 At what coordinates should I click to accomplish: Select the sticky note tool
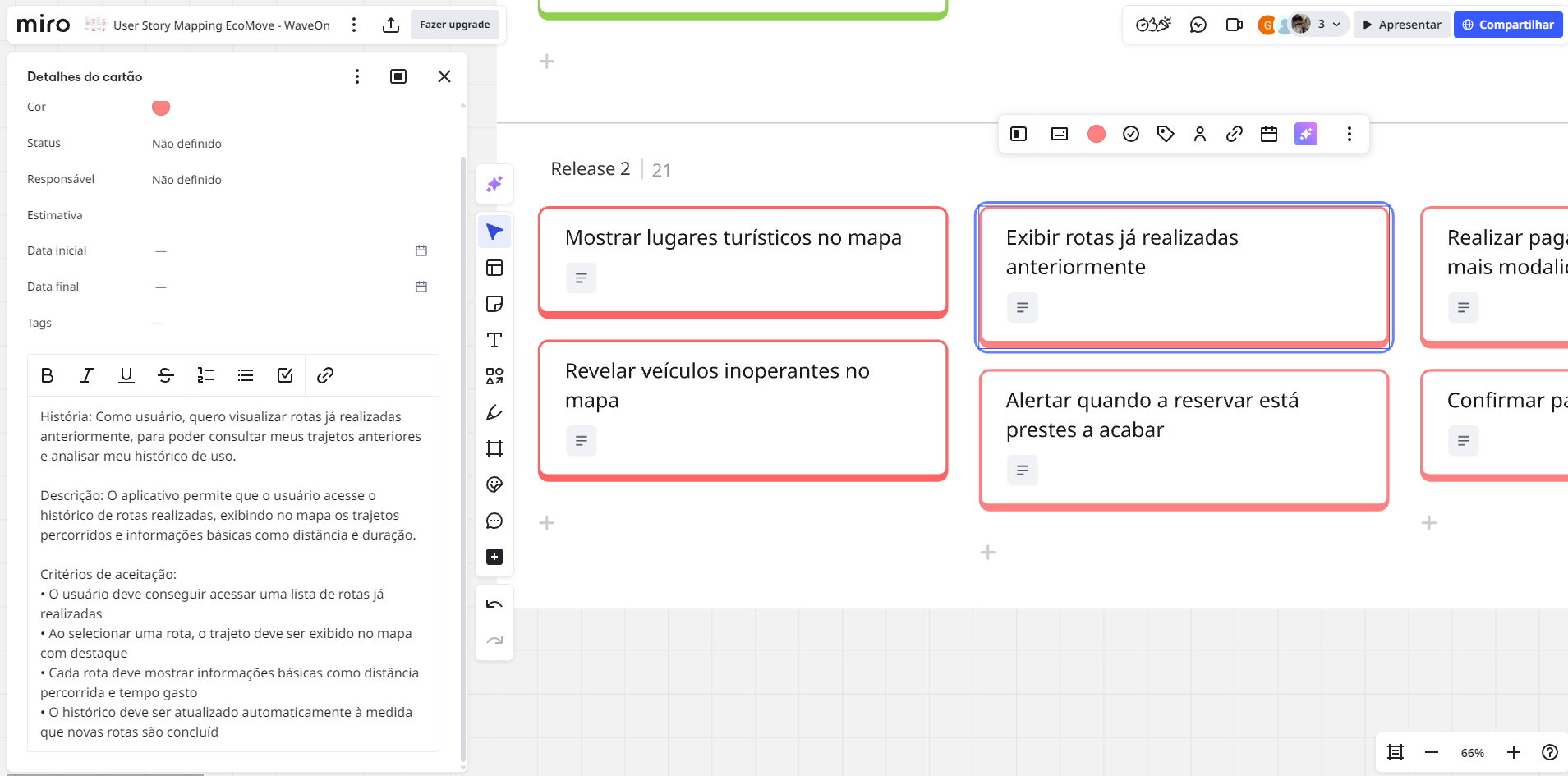494,305
